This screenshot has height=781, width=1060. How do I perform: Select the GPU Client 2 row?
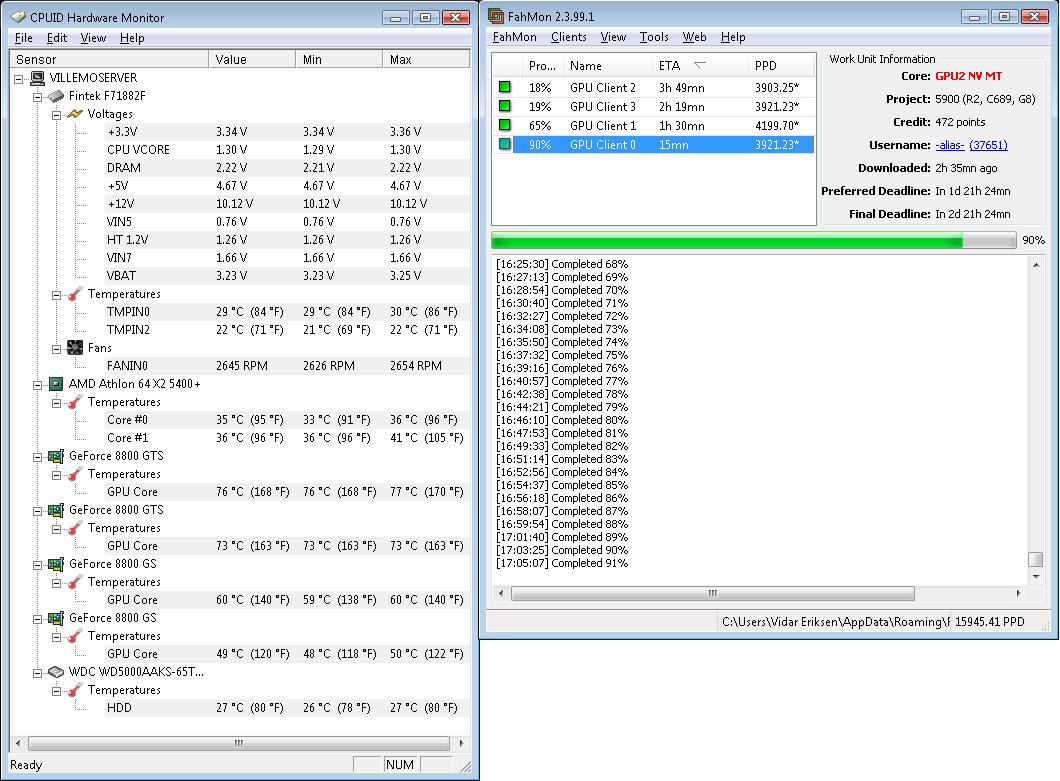point(652,87)
